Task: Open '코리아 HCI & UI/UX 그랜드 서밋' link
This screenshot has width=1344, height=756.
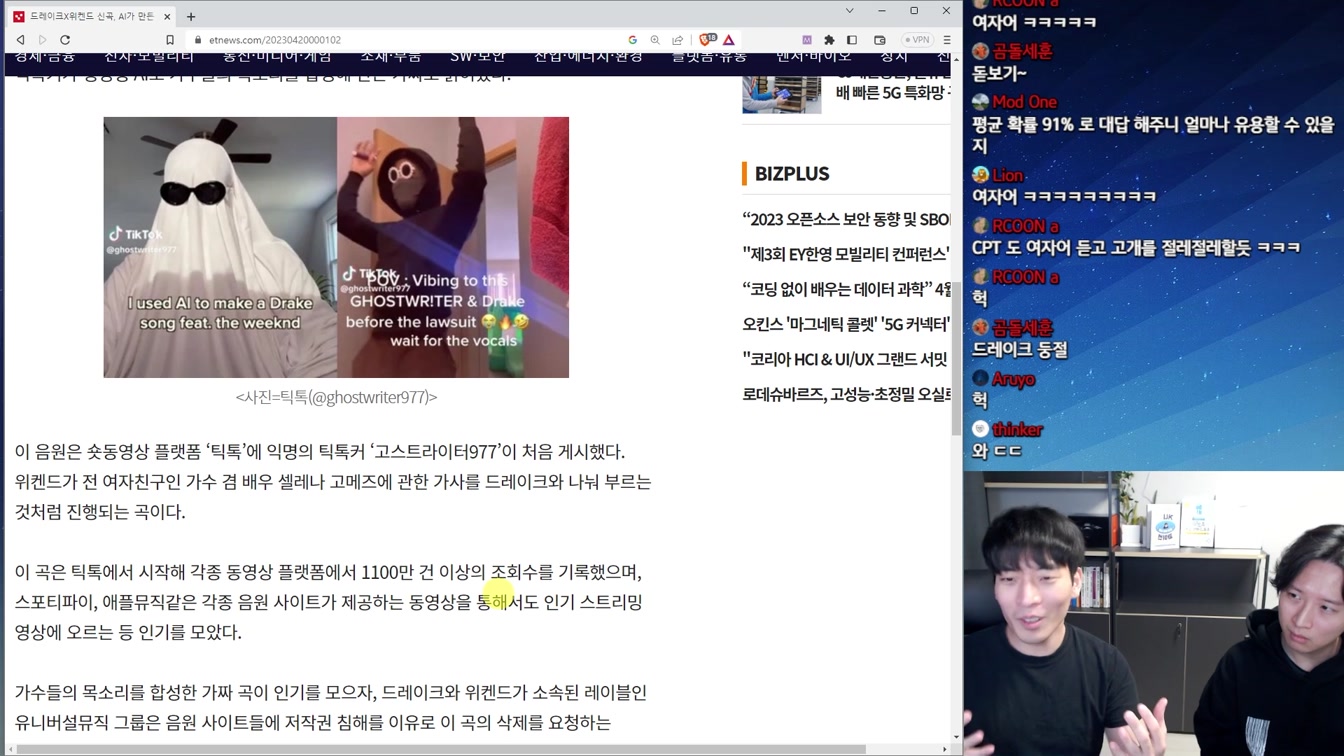Action: 846,359
